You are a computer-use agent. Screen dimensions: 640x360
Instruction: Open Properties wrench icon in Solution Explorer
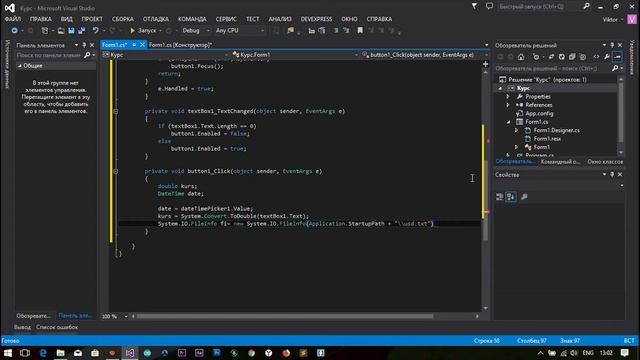point(607,57)
